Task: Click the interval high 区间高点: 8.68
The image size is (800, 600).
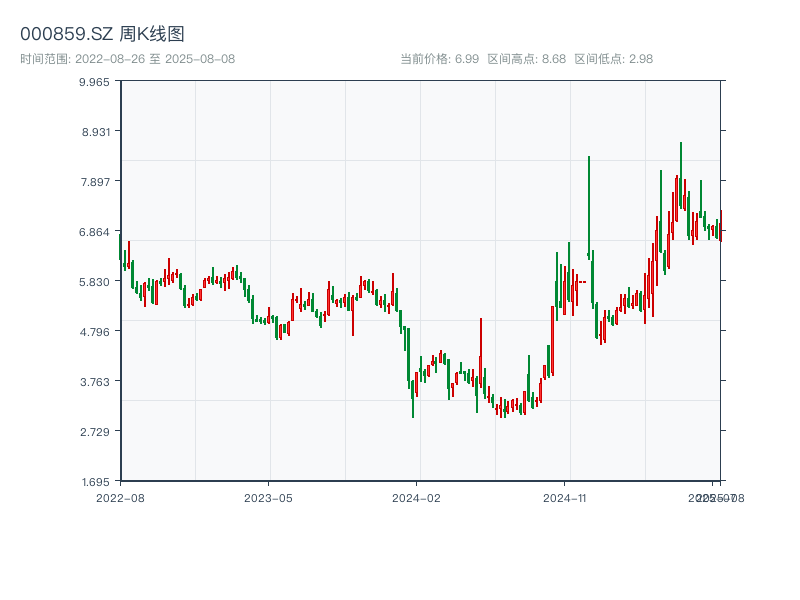Action: coord(527,59)
